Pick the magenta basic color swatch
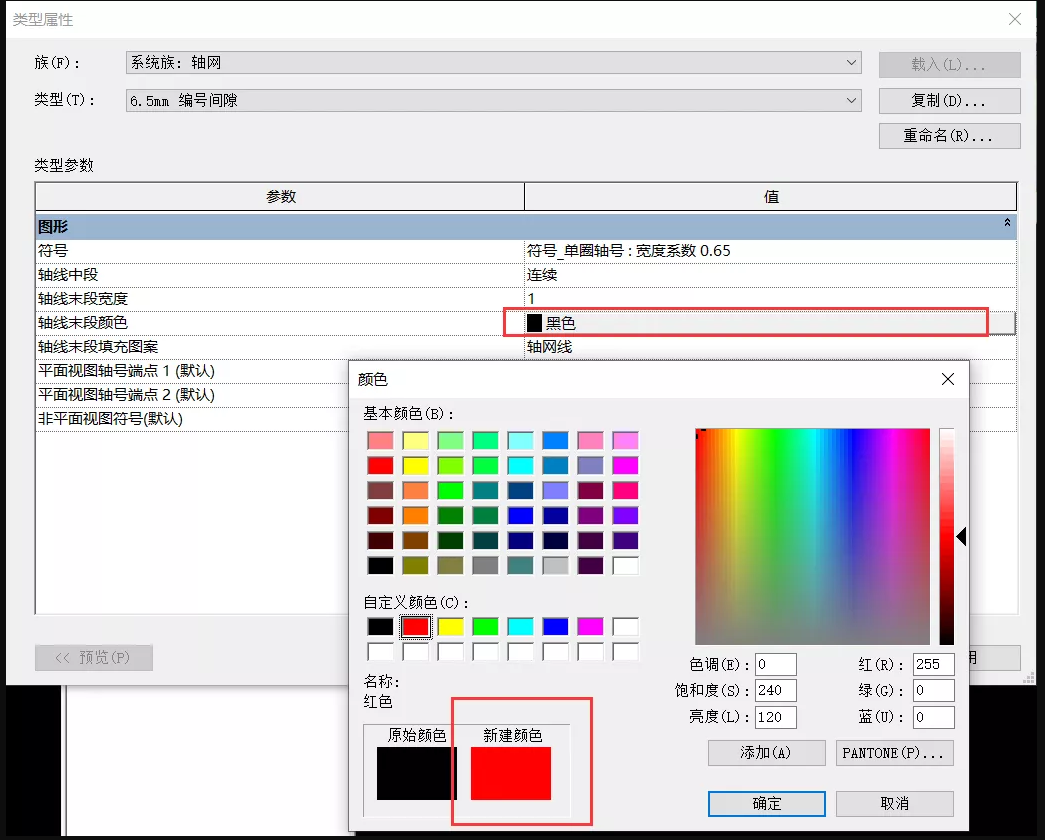Image resolution: width=1045 pixels, height=840 pixels. point(625,465)
